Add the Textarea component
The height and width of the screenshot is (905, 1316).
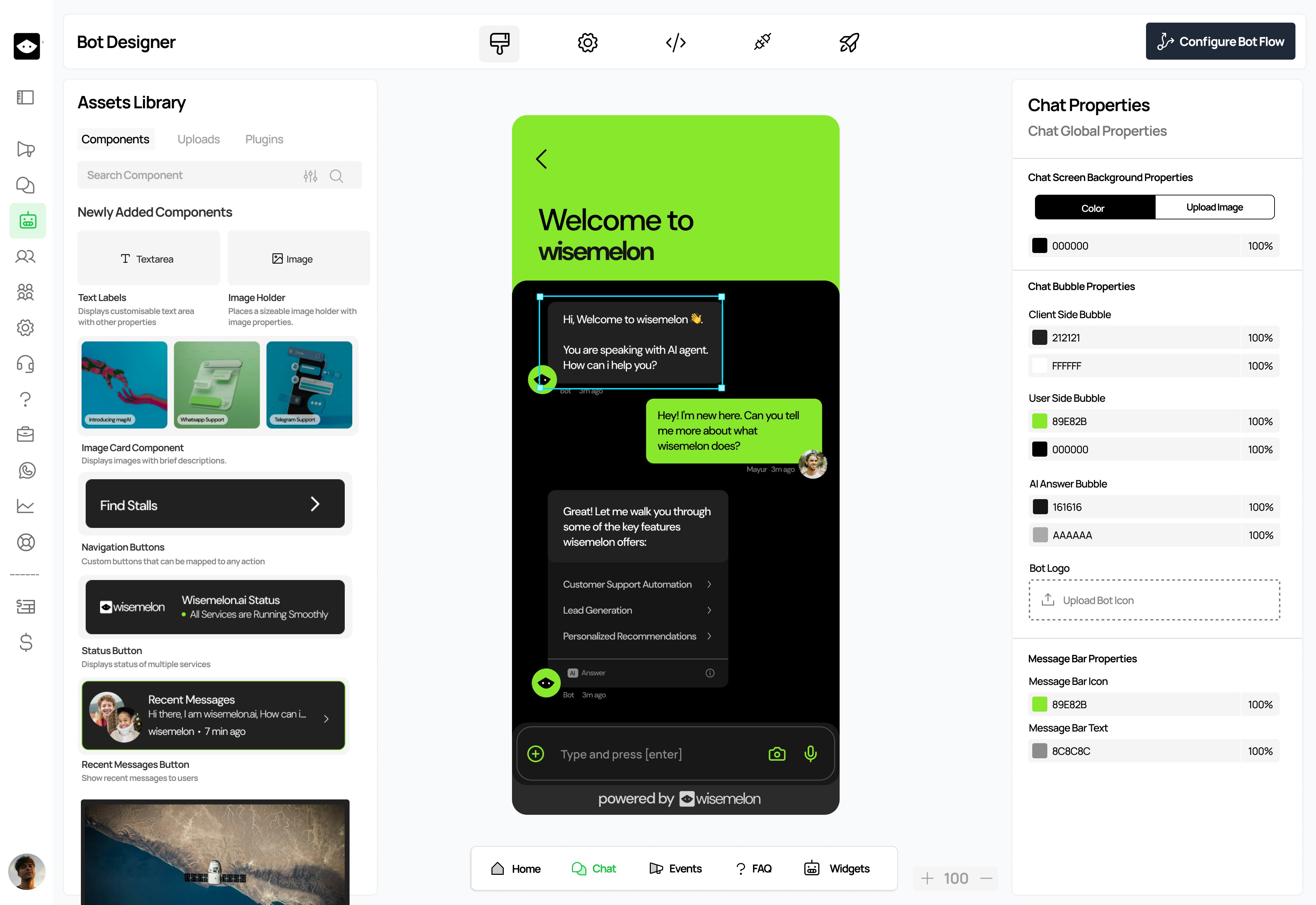148,258
